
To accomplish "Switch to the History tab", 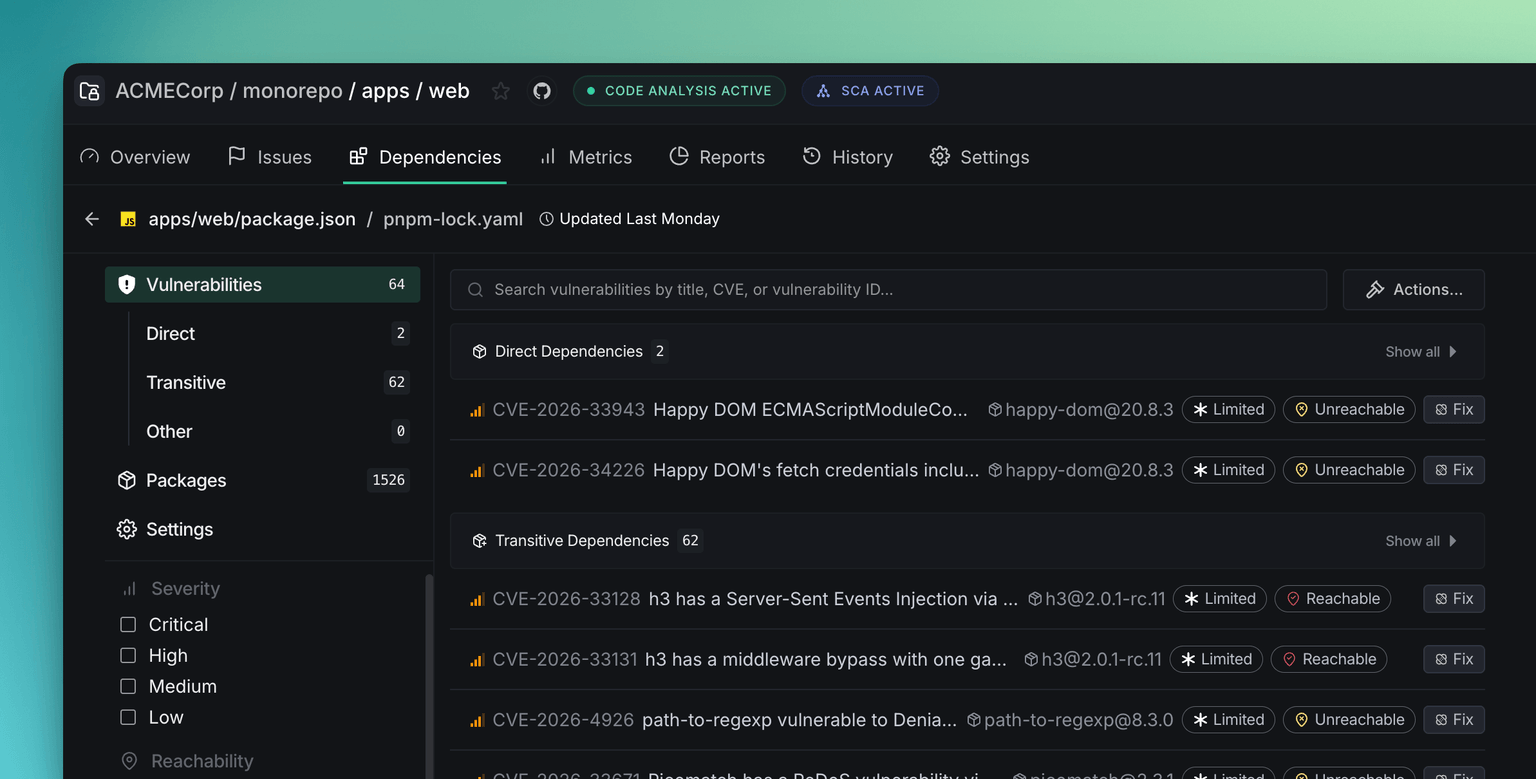I will pos(848,157).
